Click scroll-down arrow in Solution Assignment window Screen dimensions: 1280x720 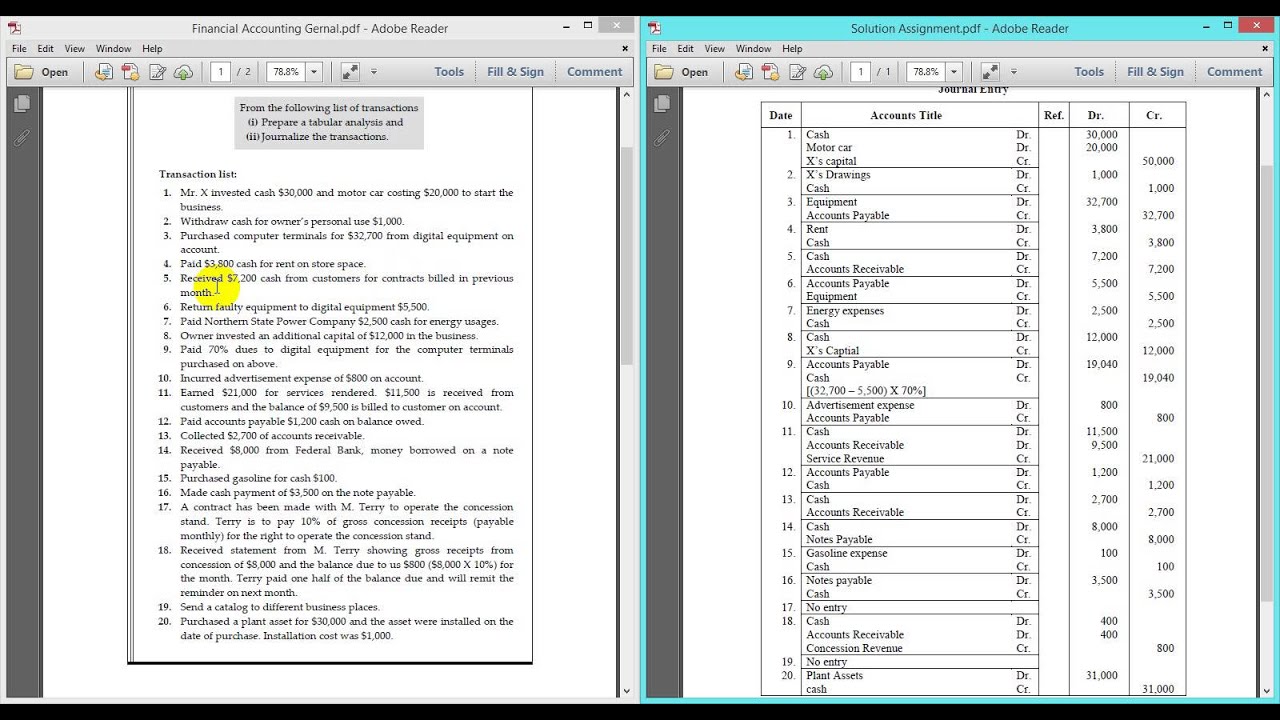pos(1267,690)
